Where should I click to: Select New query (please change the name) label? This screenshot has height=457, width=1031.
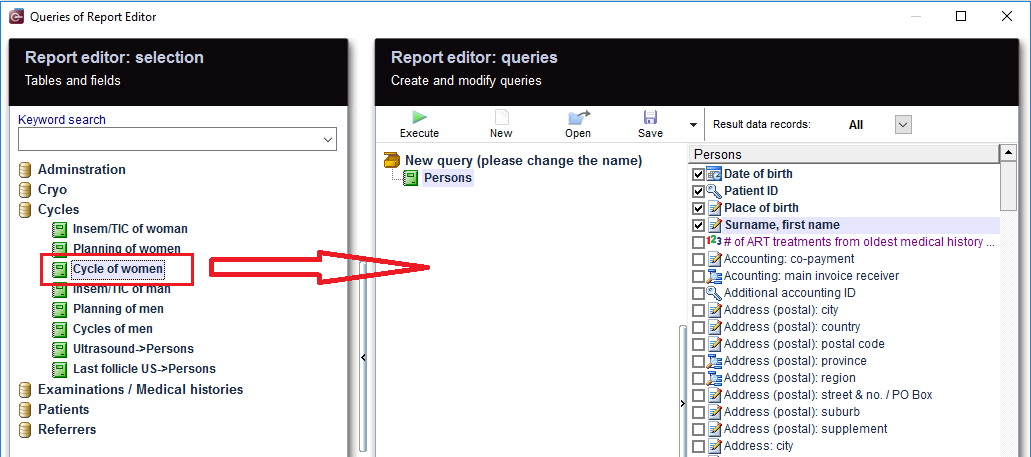tap(523, 160)
